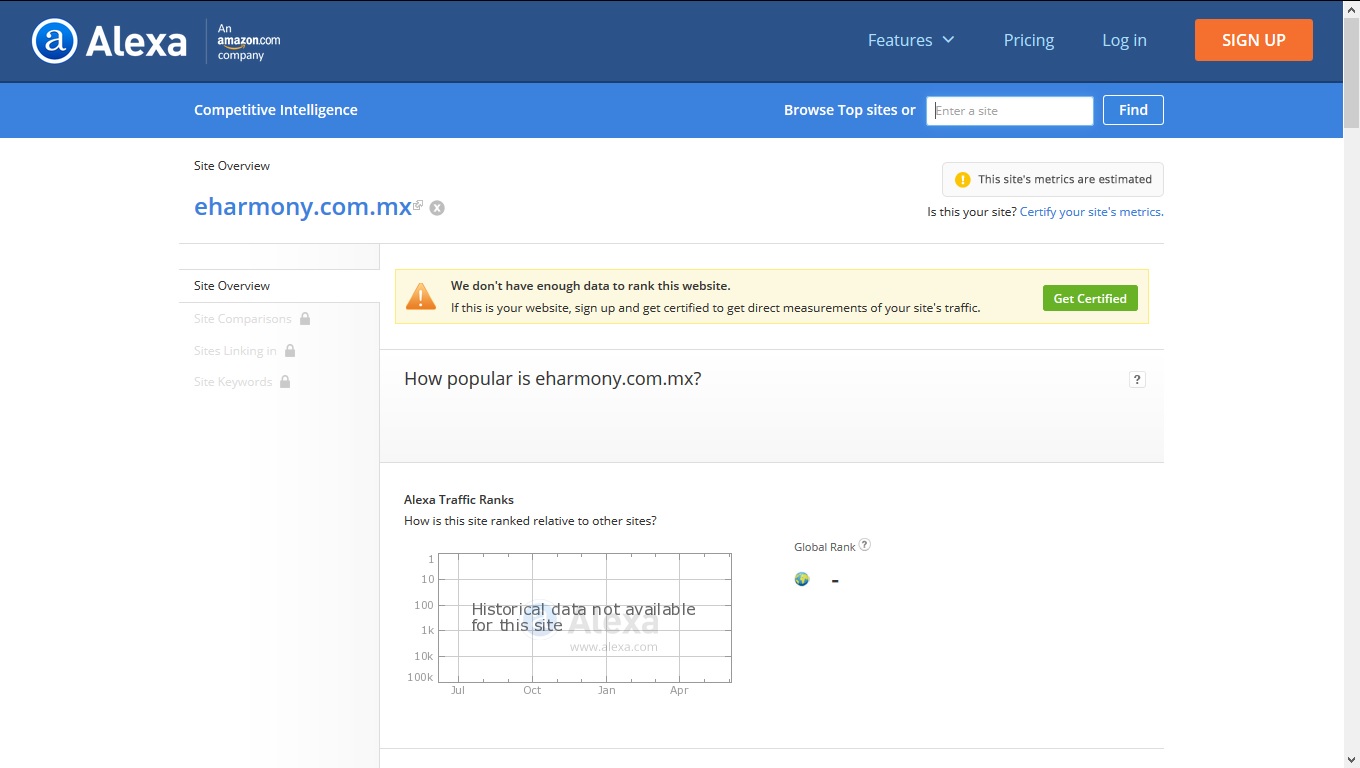Click the lock icon beside Site Keywords
Viewport: 1360px width, 768px height.
285,381
